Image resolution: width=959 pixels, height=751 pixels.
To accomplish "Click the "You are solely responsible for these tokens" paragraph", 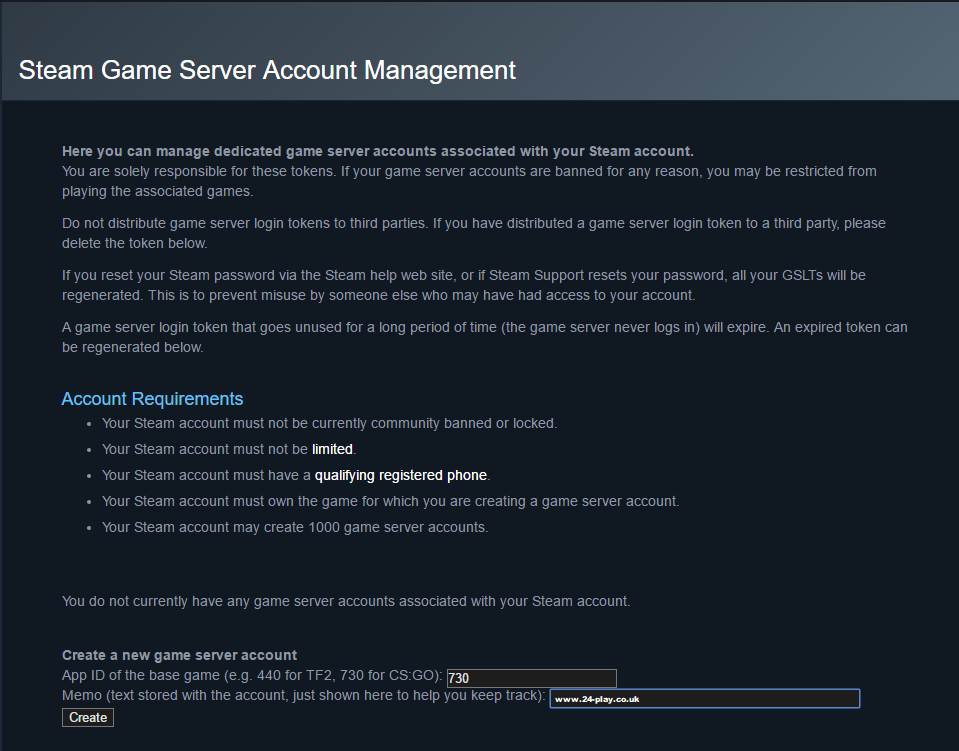I will tap(469, 181).
